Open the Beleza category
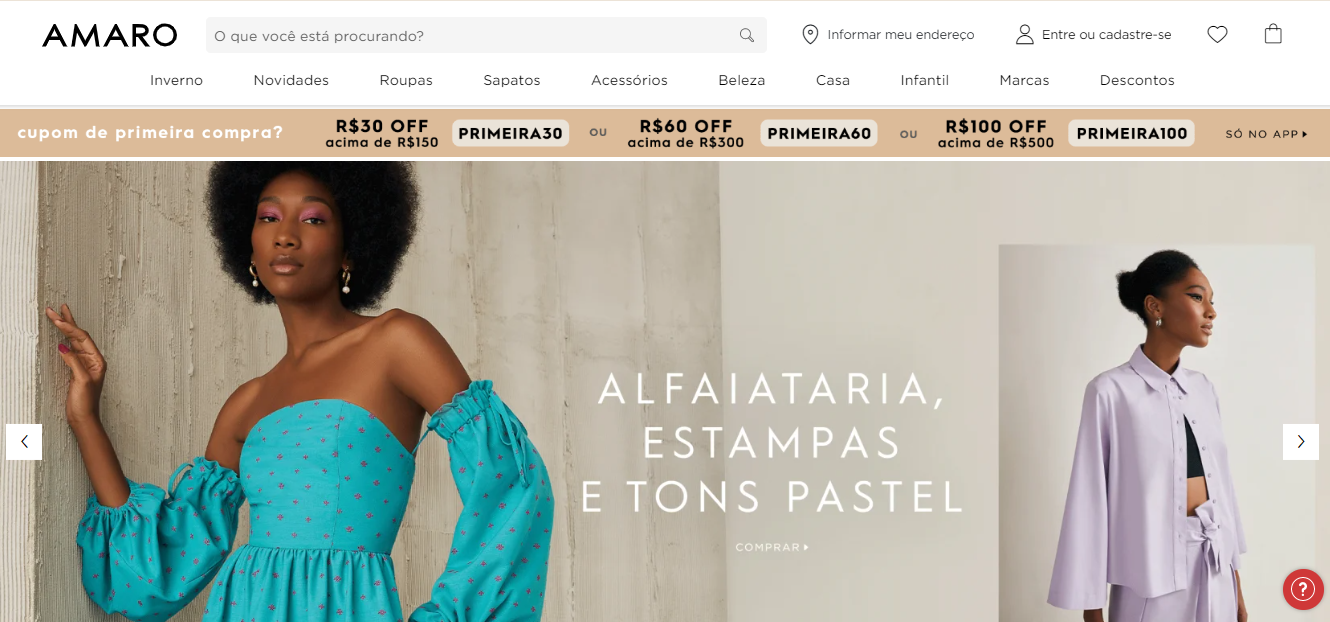The width and height of the screenshot is (1330, 622). (x=741, y=80)
